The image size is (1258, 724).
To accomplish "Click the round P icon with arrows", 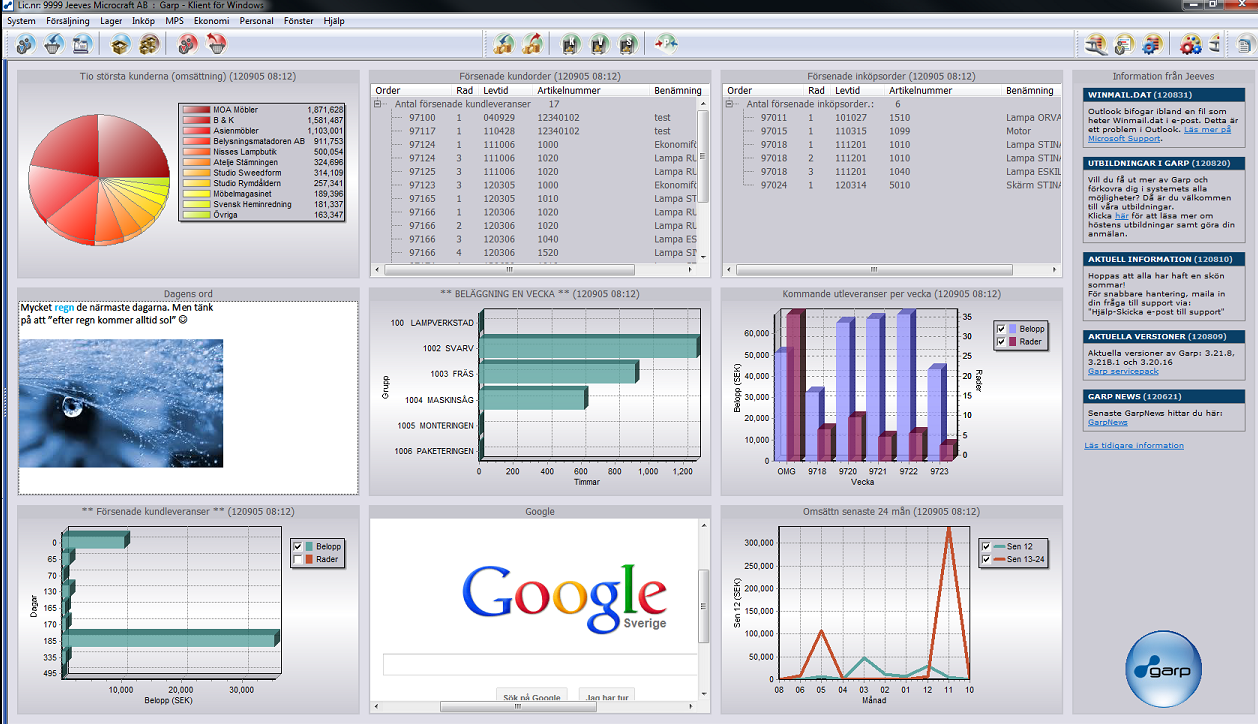I will pyautogui.click(x=666, y=44).
